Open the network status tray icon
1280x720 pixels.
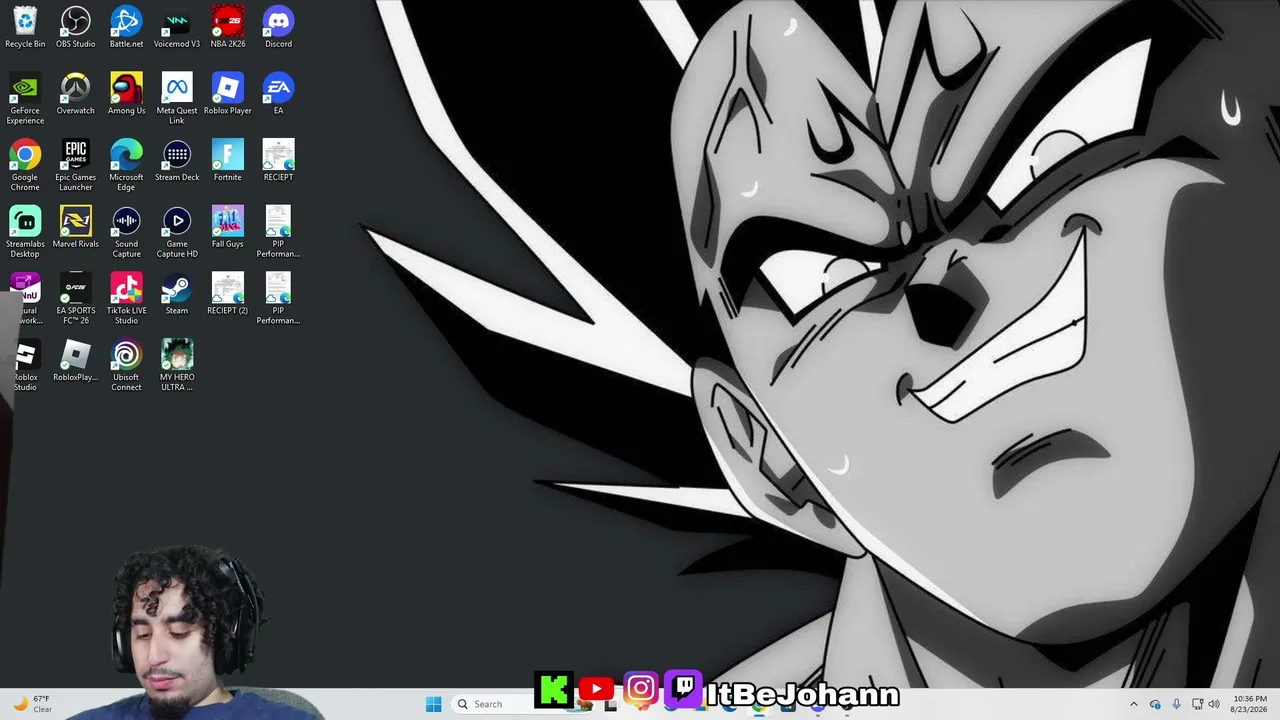1197,704
